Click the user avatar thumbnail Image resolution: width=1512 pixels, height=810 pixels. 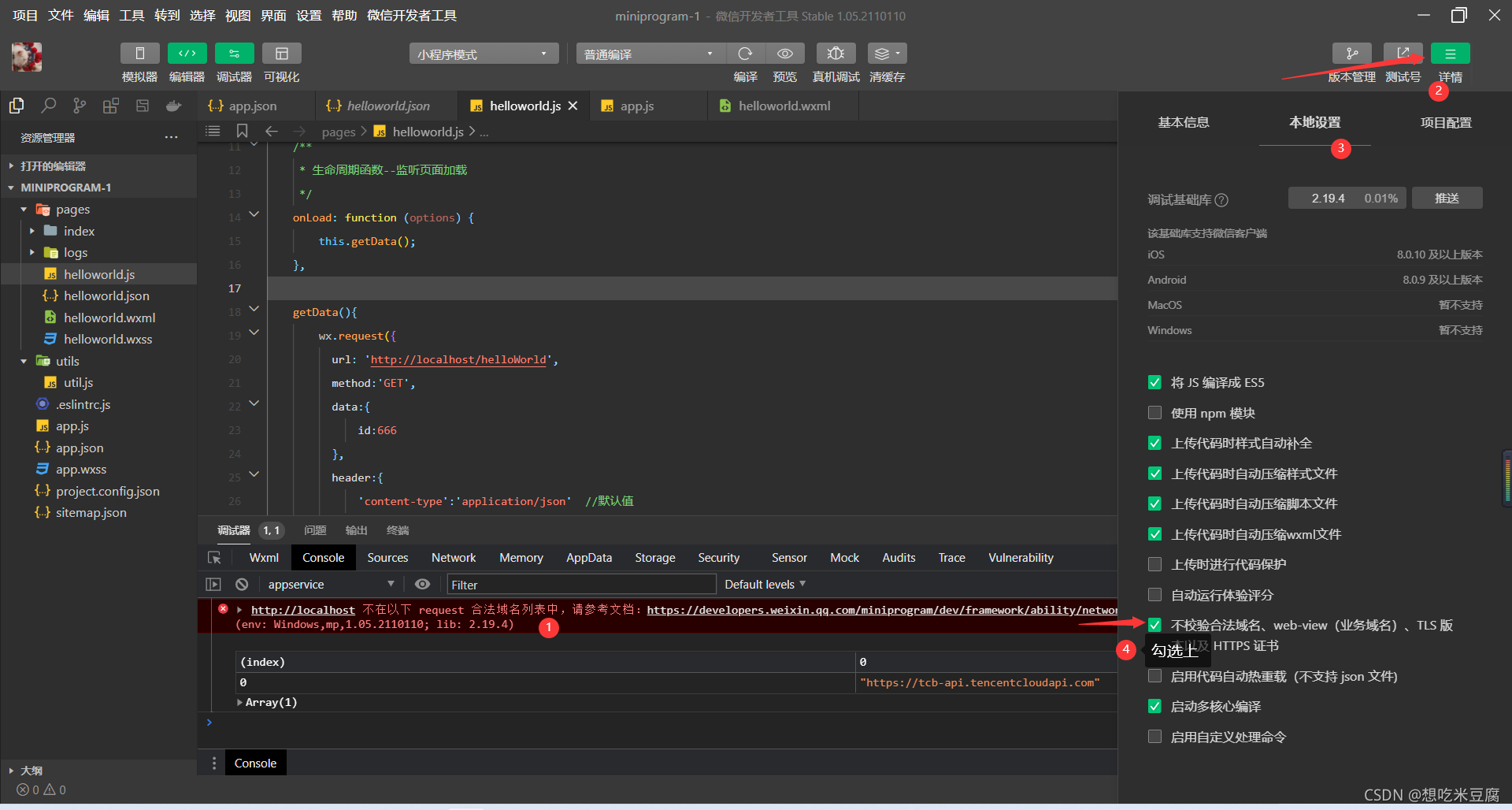(x=27, y=58)
